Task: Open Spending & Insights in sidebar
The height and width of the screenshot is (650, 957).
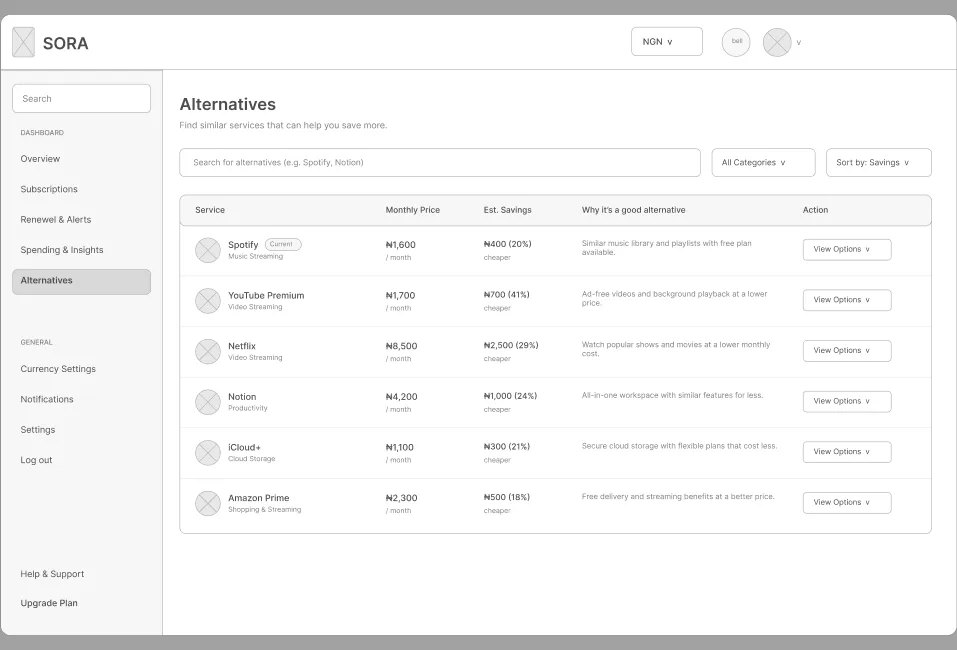Action: [x=62, y=250]
